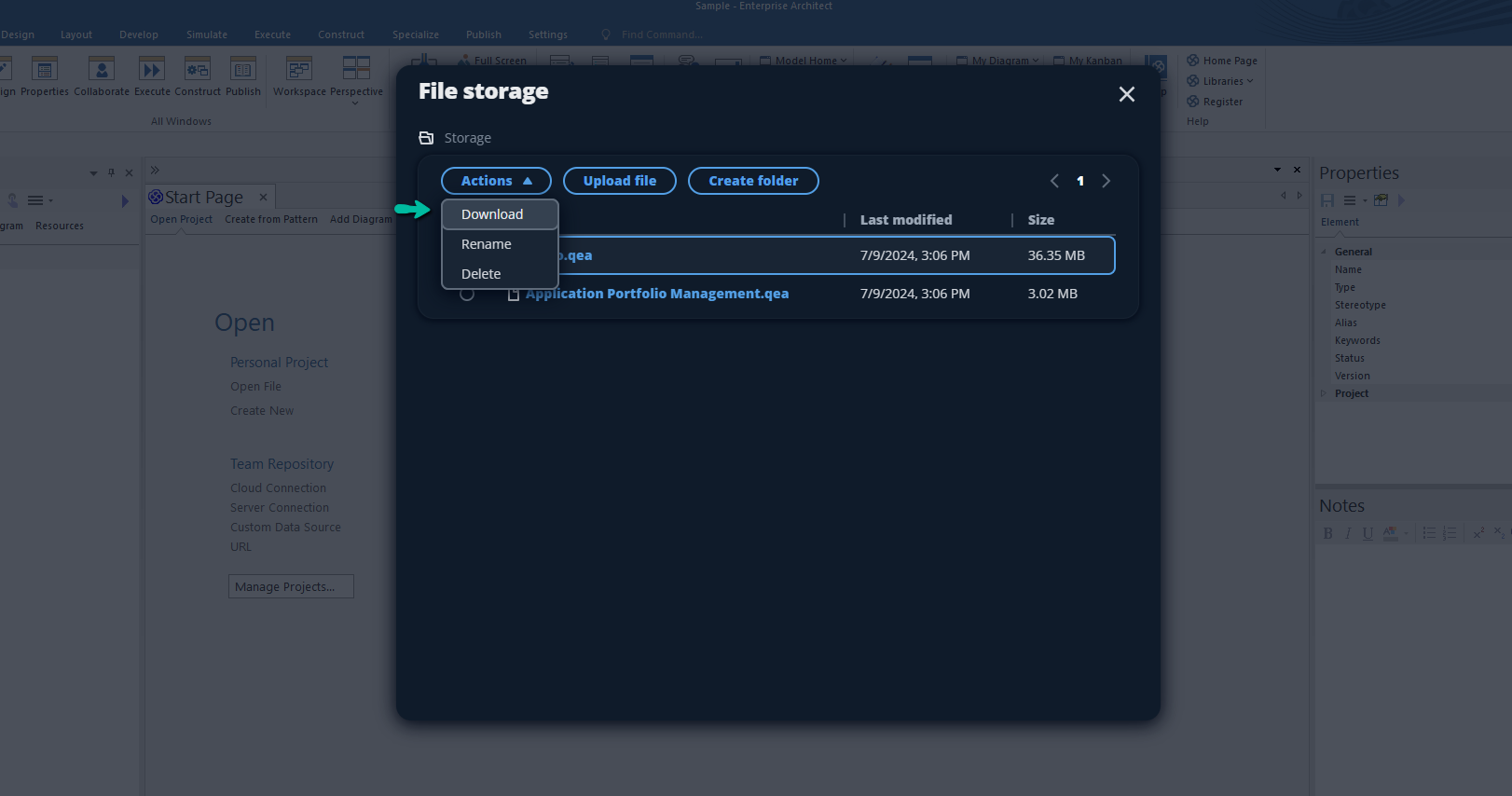Insert bulleted list in Notes
1512x796 pixels.
[x=1429, y=533]
